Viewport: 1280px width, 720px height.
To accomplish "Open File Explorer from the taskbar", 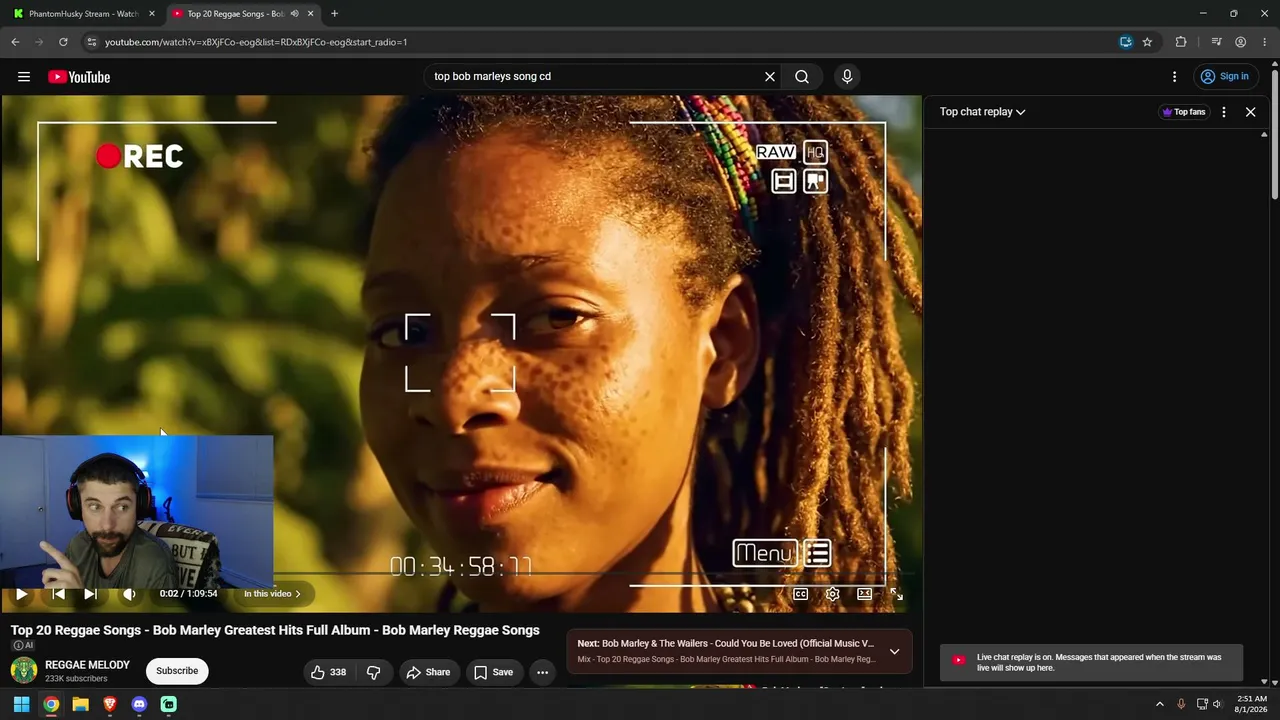I will point(80,704).
